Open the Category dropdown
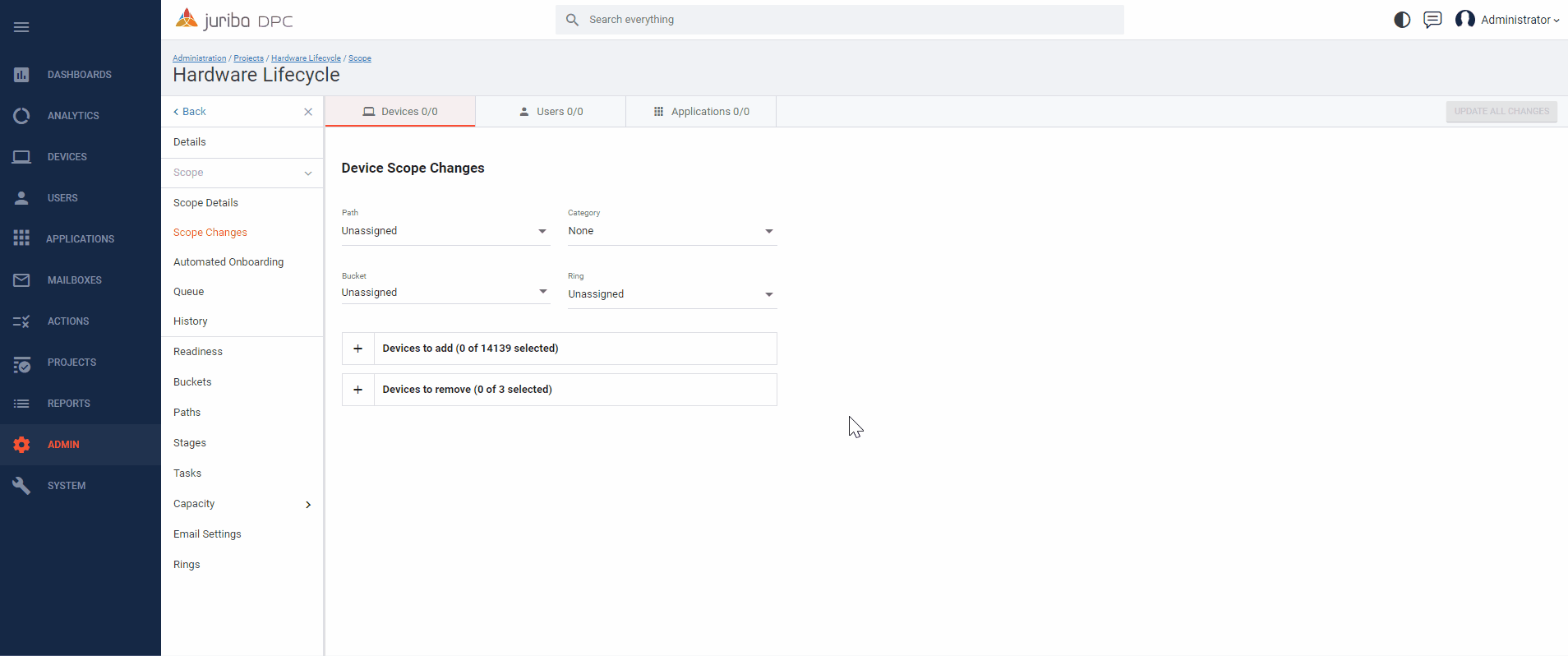The image size is (1568, 656). (x=671, y=231)
